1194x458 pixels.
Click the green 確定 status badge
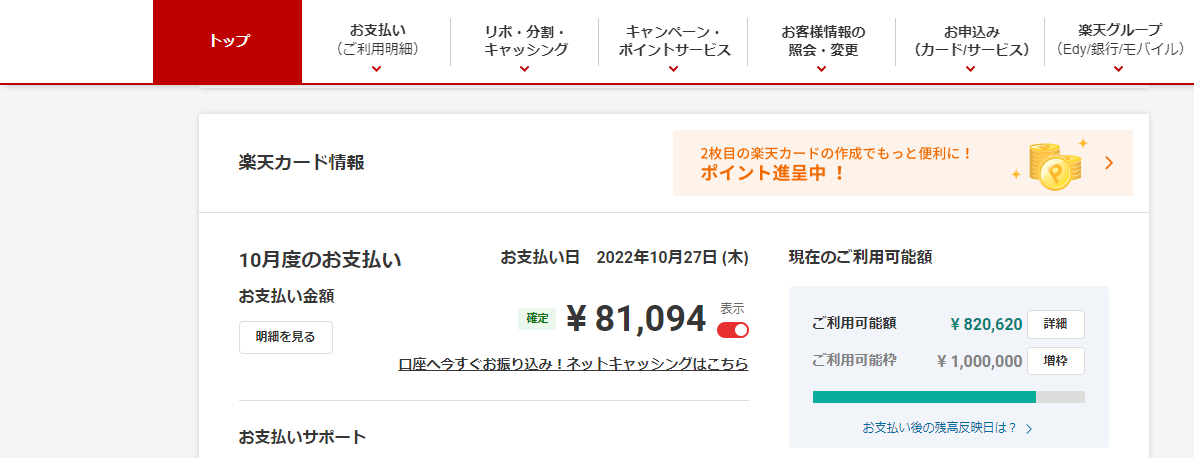(537, 318)
